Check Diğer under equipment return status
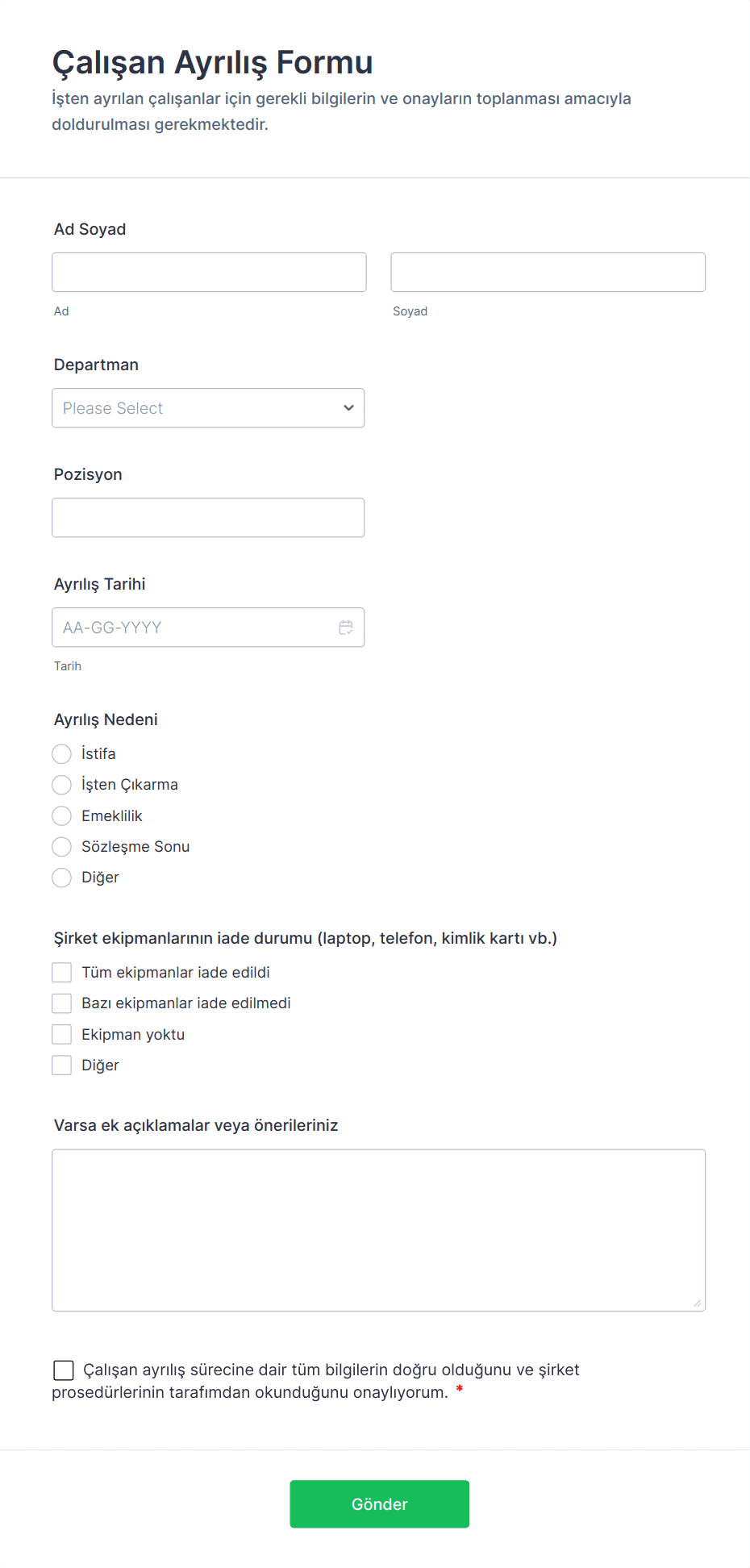The height and width of the screenshot is (1568, 750). click(x=62, y=1065)
